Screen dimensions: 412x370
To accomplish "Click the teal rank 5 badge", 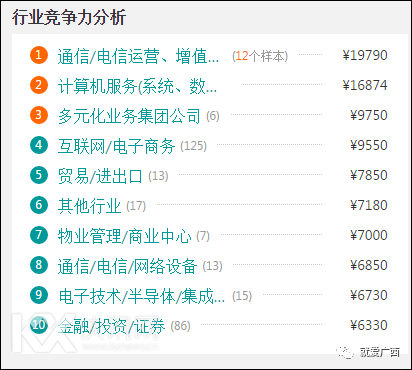I will tap(39, 175).
